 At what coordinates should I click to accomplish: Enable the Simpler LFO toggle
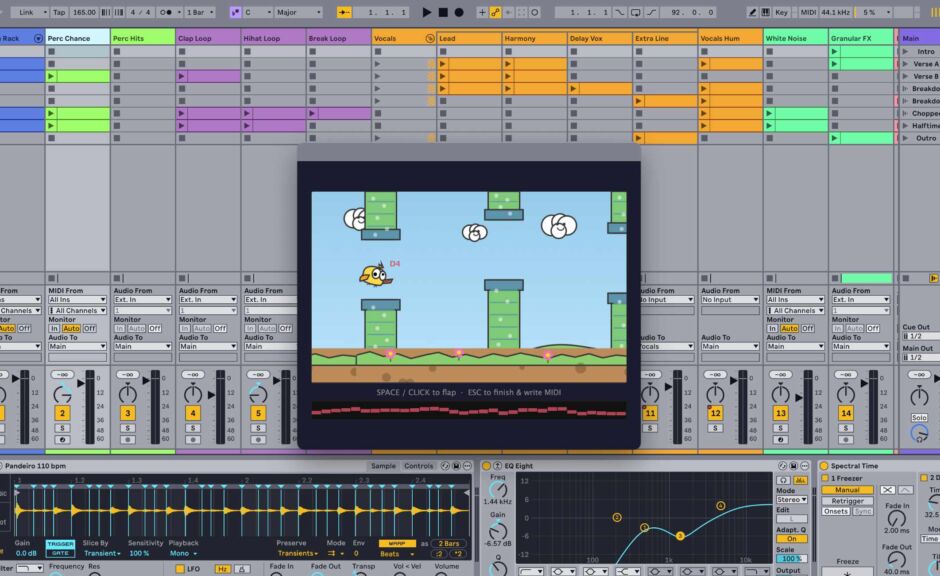(x=180, y=569)
